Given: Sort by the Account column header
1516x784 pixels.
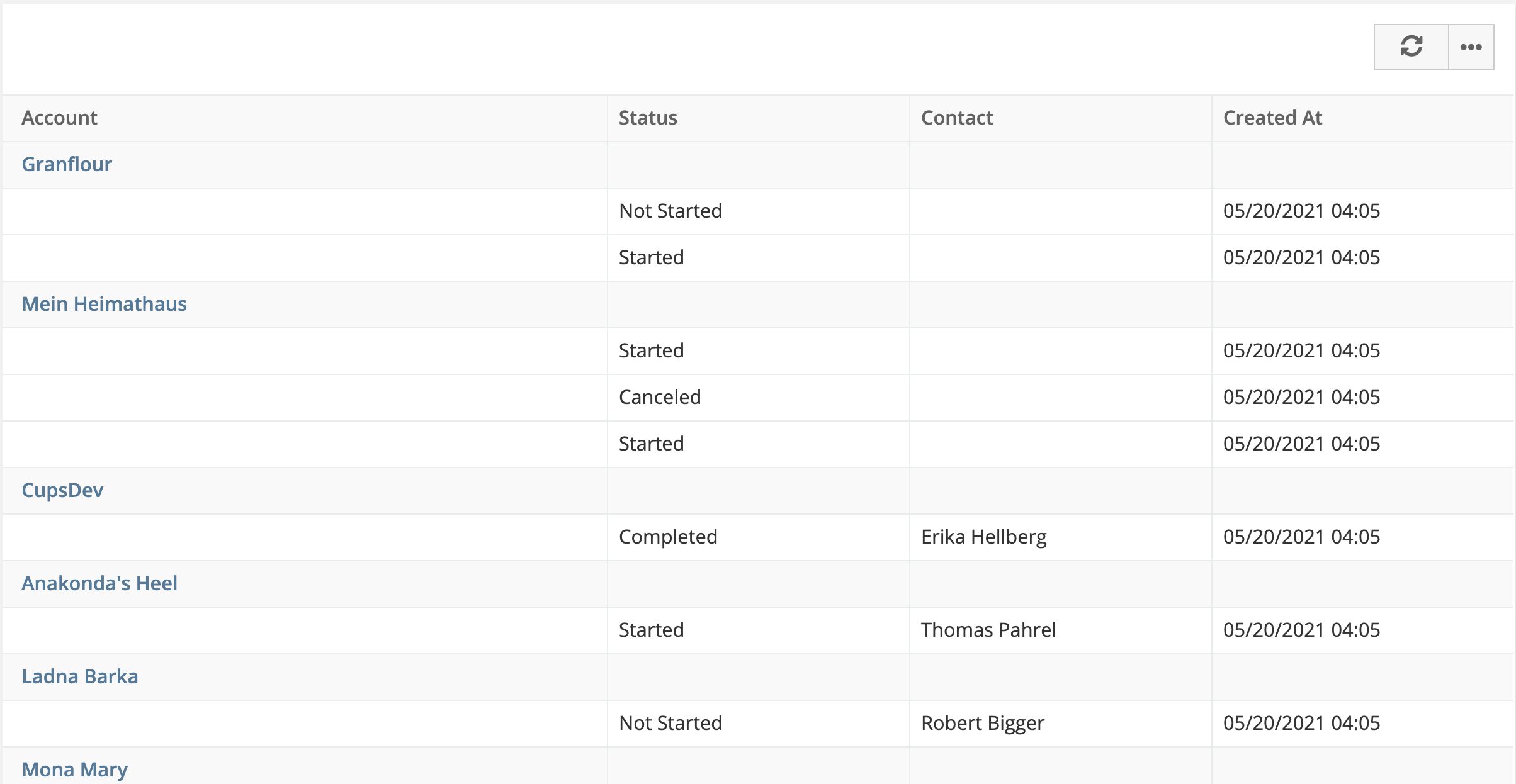Looking at the screenshot, I should [x=59, y=118].
